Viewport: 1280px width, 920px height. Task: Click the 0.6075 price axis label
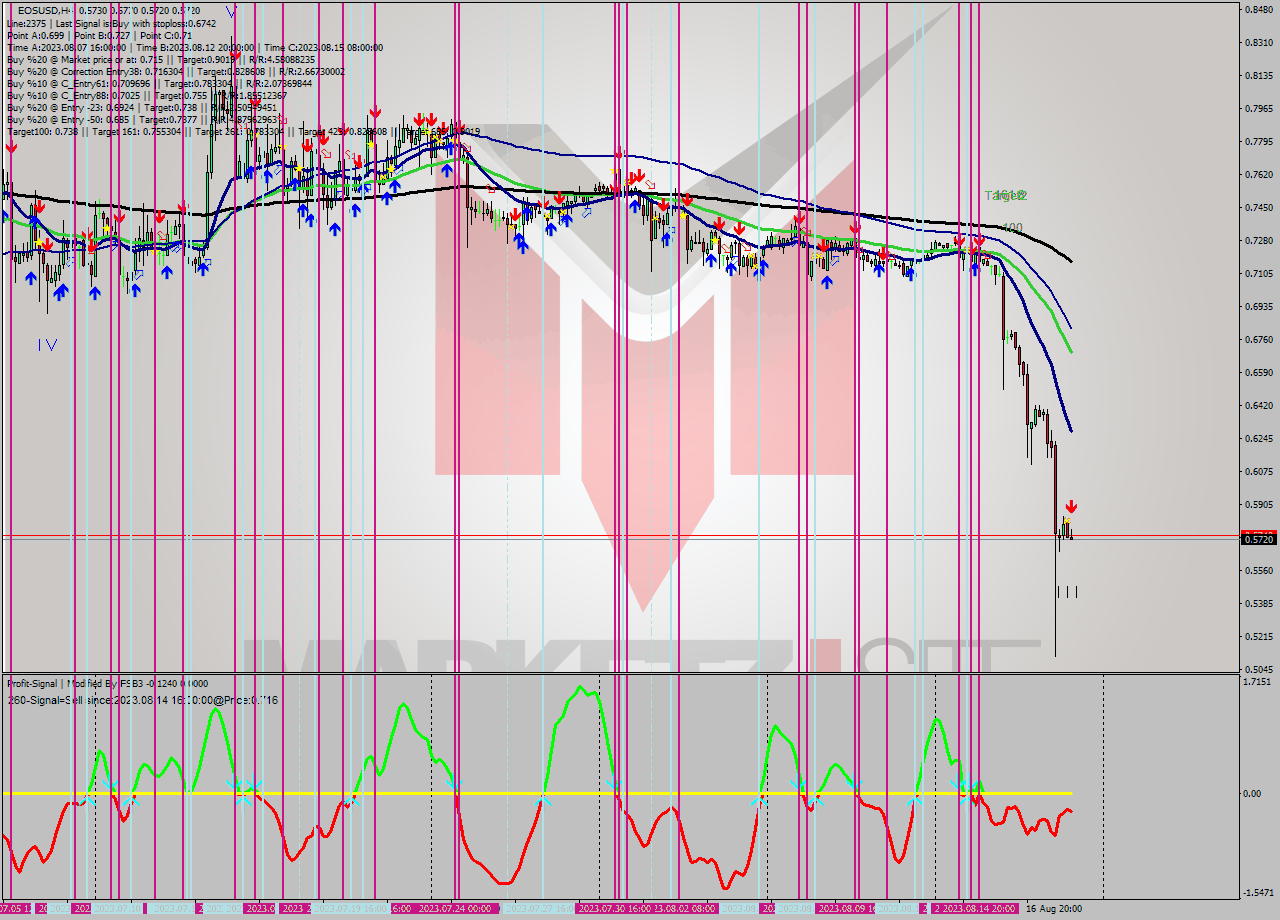[1259, 472]
